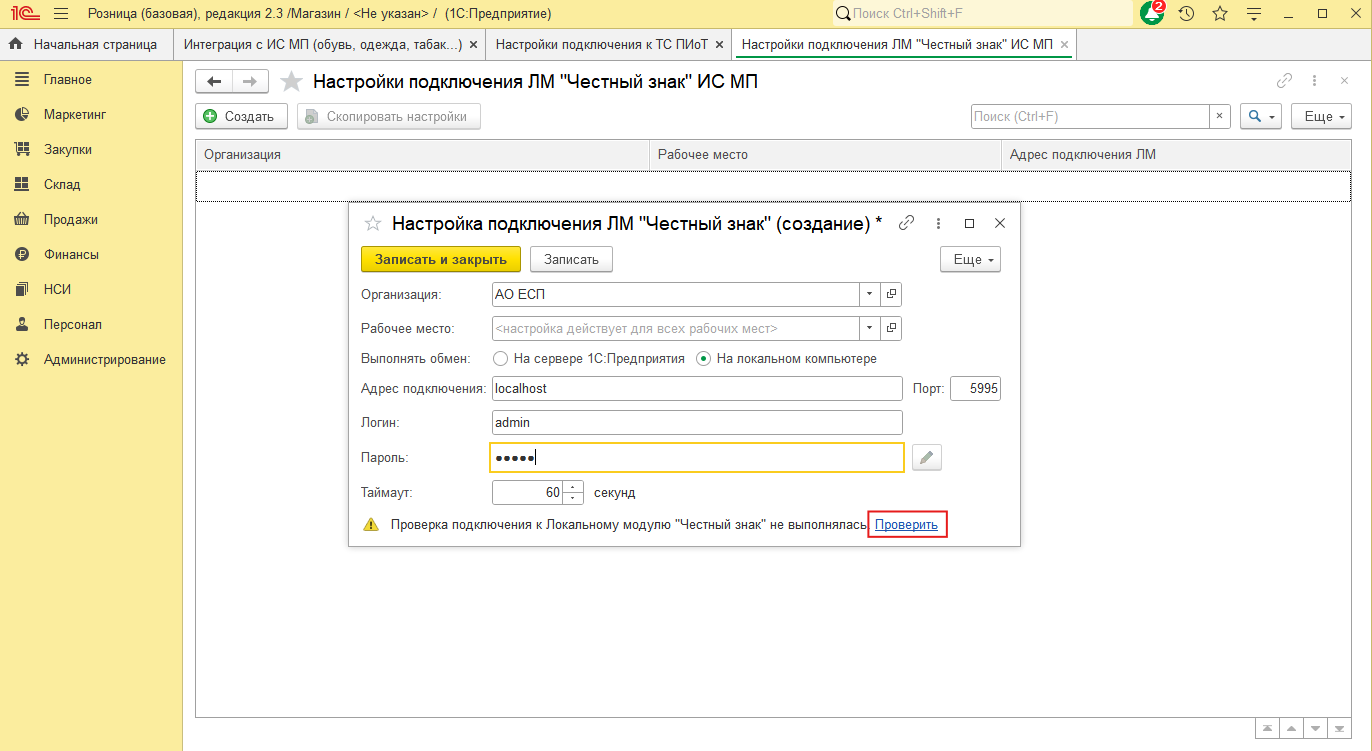Open list form three-dots menu
Screen dimensions: 1372x751
[x=1314, y=82]
